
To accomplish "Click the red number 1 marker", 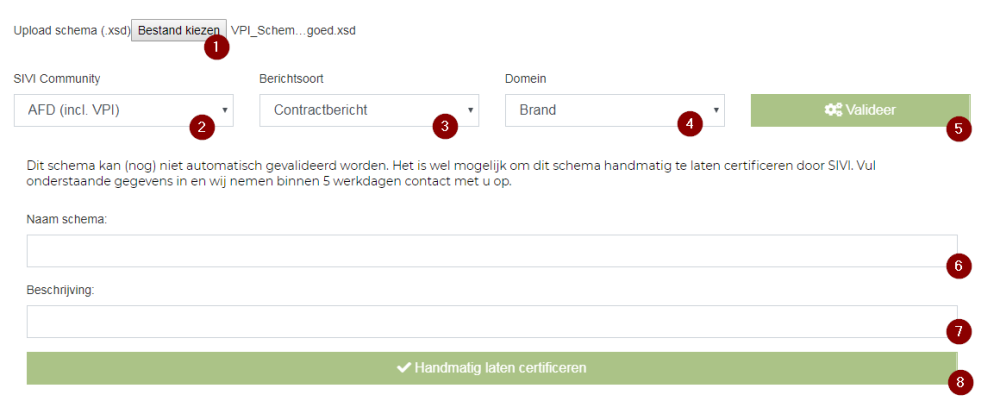I will coord(216,46).
